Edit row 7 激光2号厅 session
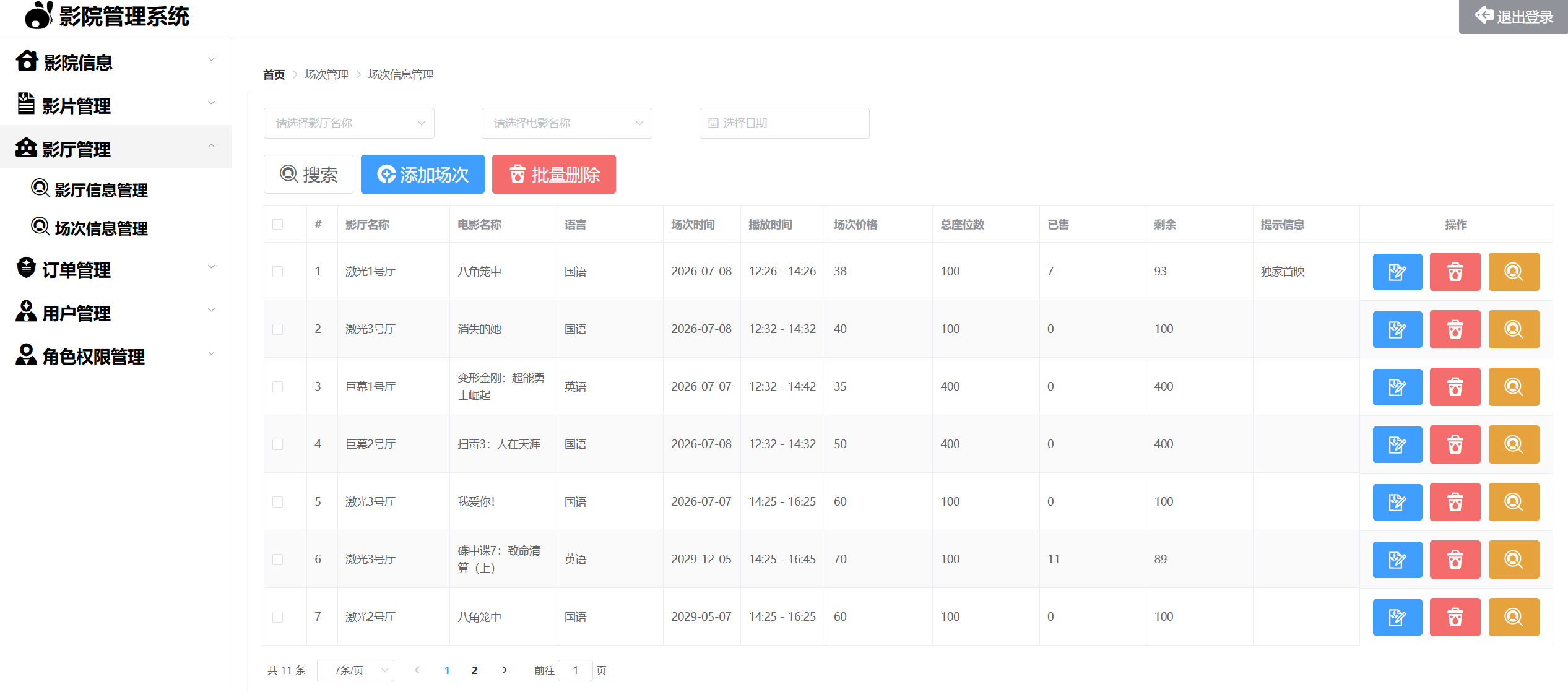Viewport: 1568px width, 692px height. coord(1397,617)
